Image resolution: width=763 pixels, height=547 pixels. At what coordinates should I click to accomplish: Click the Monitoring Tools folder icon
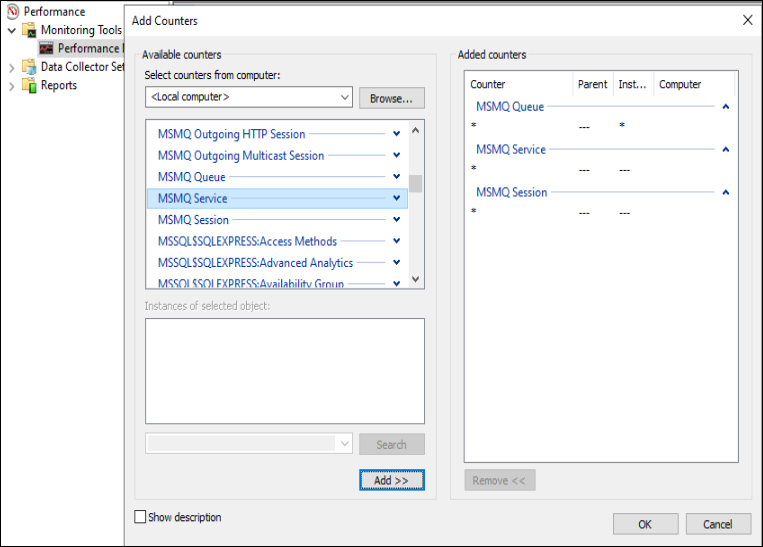pos(30,30)
